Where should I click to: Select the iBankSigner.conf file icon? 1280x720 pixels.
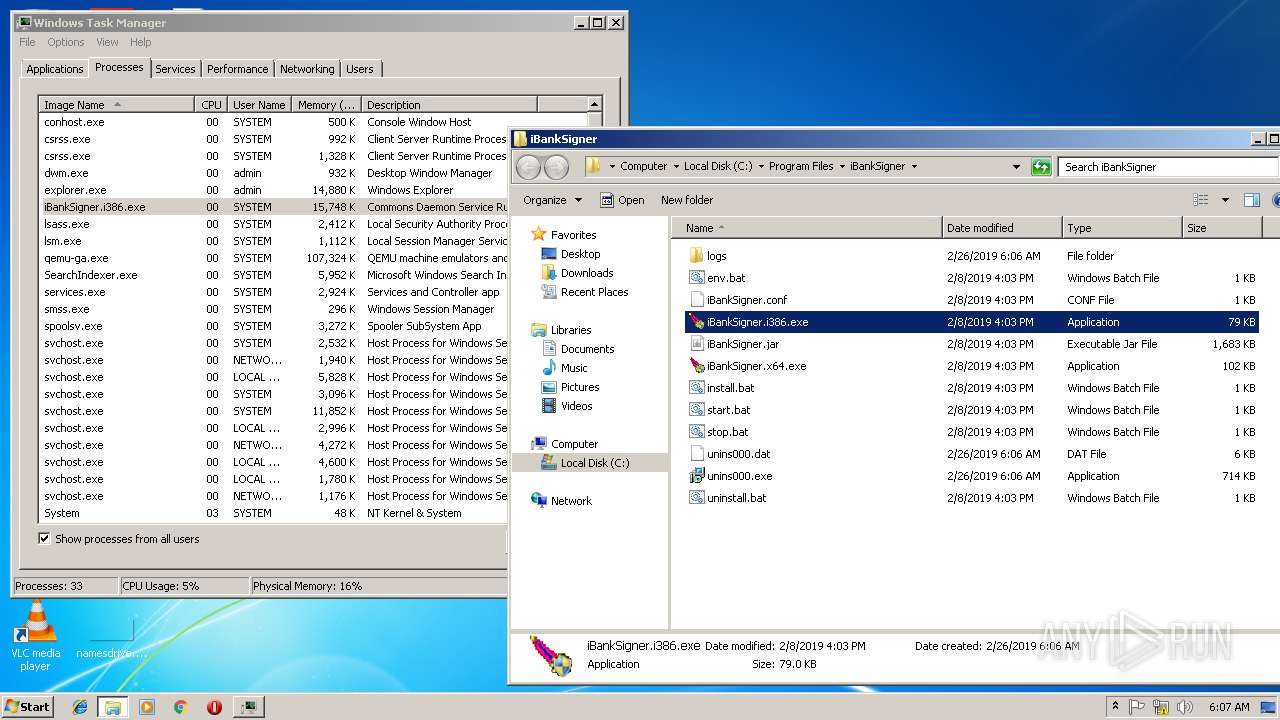click(x=697, y=300)
